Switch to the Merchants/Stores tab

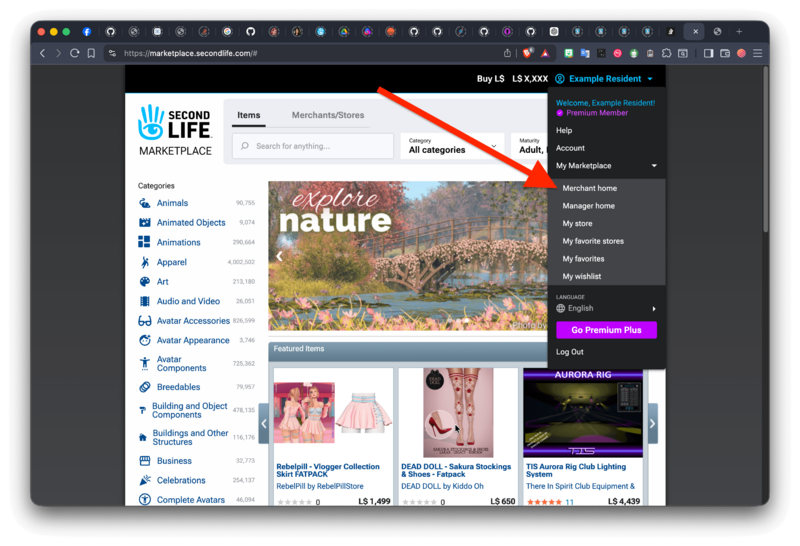click(328, 115)
